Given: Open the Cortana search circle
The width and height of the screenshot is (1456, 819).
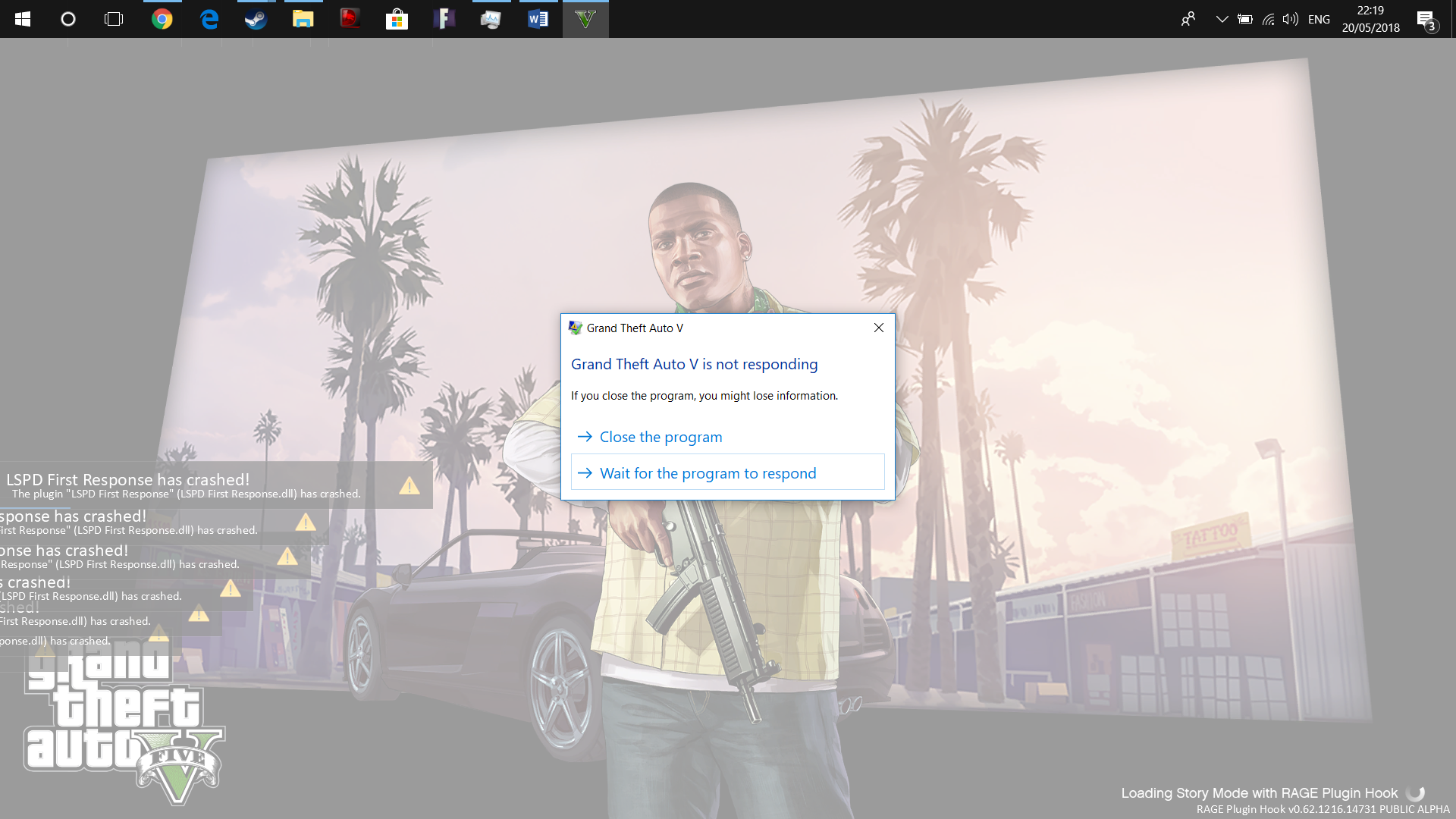Looking at the screenshot, I should (68, 19).
